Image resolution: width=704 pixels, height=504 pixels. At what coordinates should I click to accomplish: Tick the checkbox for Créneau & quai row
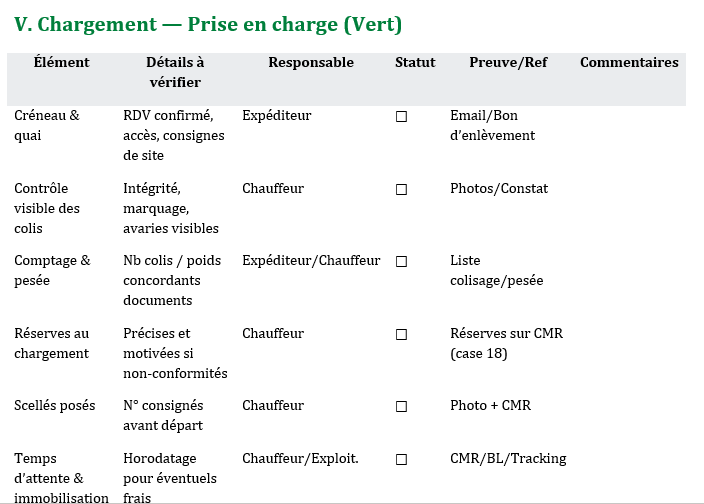pos(401,116)
